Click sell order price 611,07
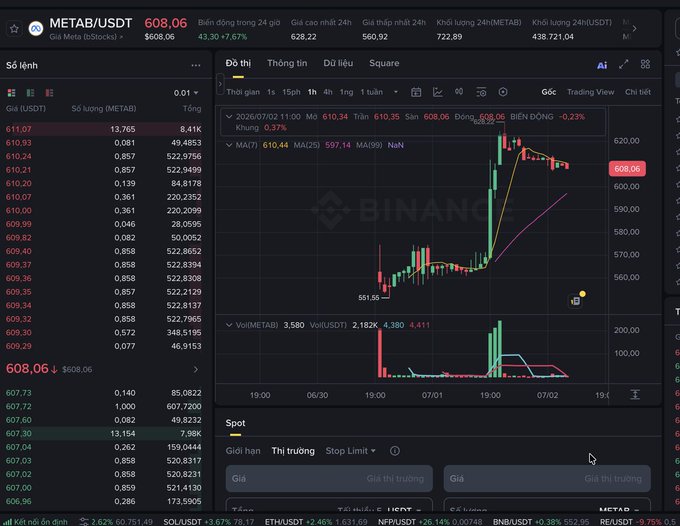680x526 pixels. click(x=19, y=129)
